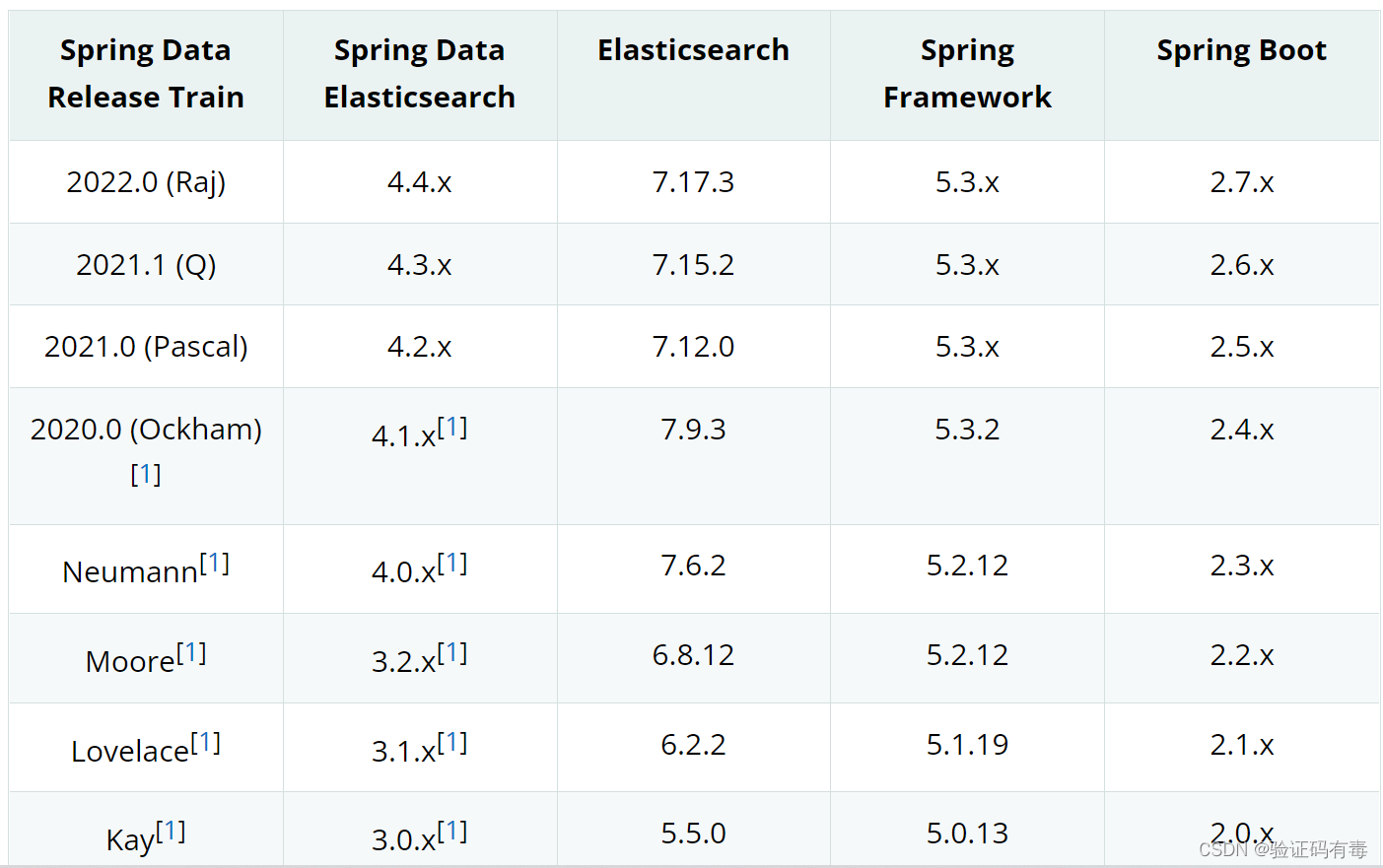Click footnote [1] beside Neumann

(214, 564)
